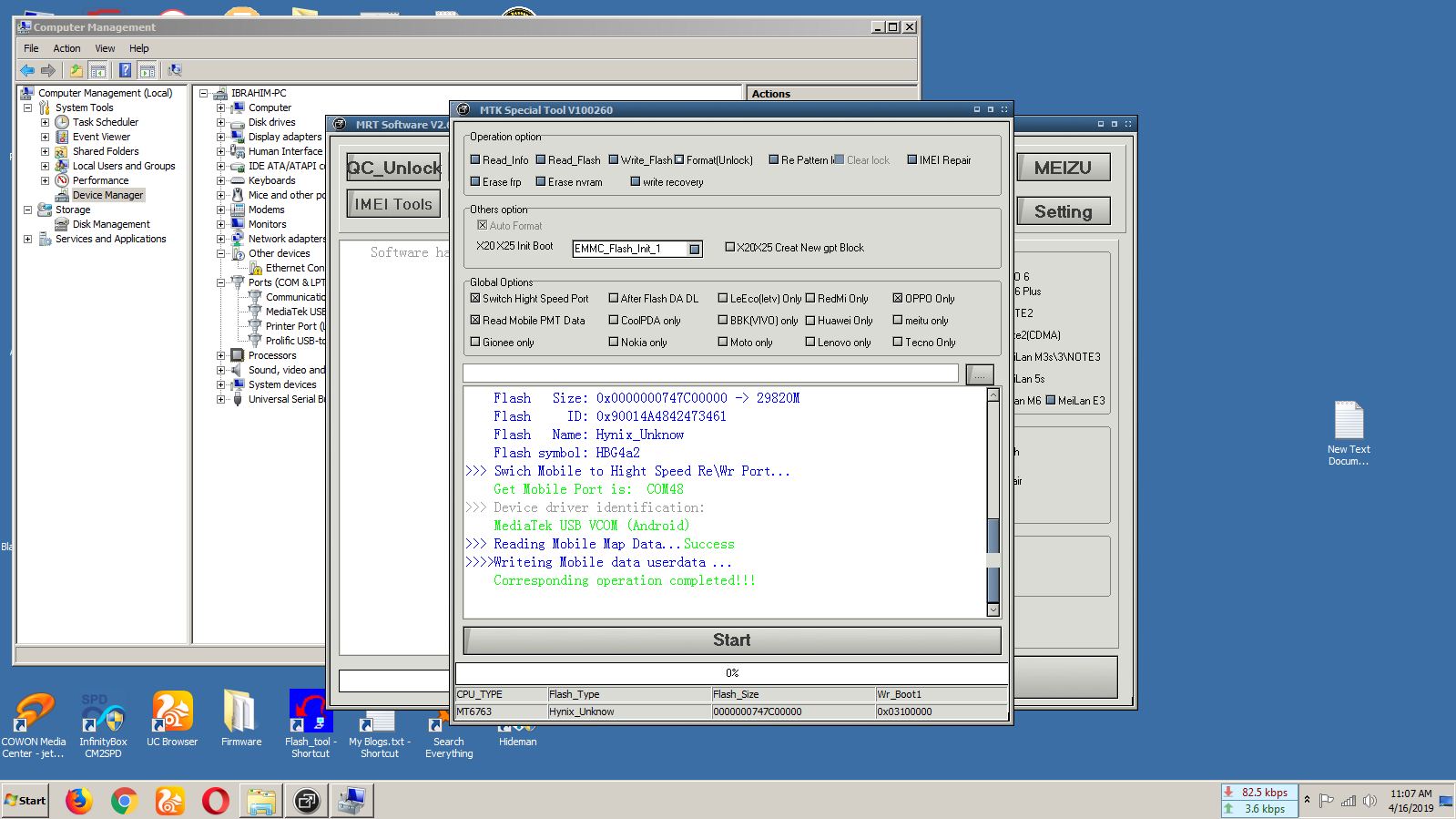
Task: Open Google Chrome from the taskbar
Action: pos(124,801)
